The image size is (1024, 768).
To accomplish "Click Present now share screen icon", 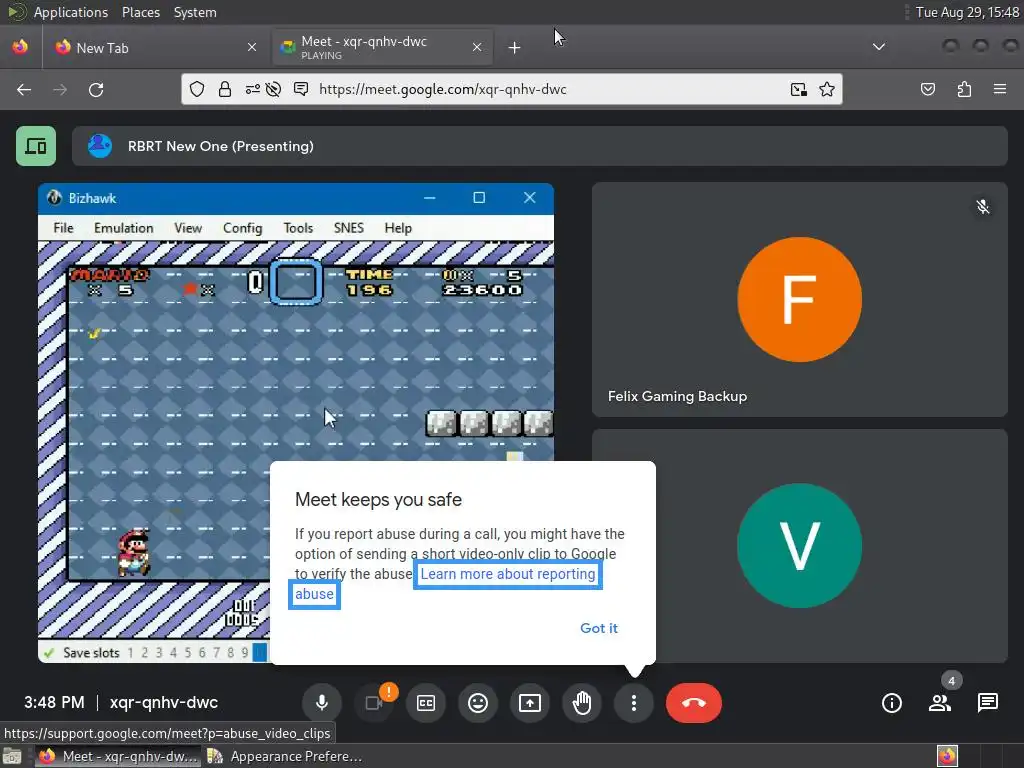I will click(x=530, y=703).
